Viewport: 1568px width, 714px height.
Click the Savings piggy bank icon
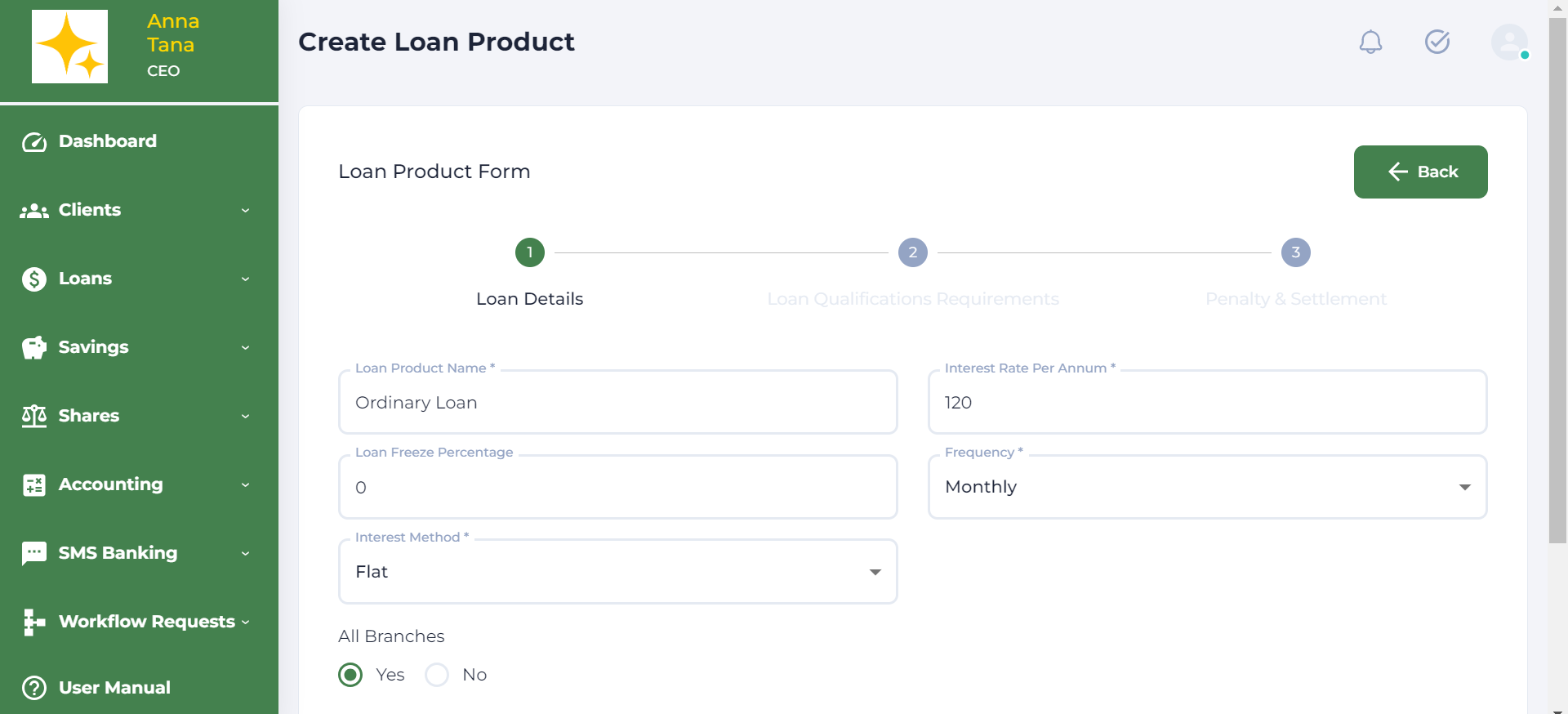click(x=34, y=348)
